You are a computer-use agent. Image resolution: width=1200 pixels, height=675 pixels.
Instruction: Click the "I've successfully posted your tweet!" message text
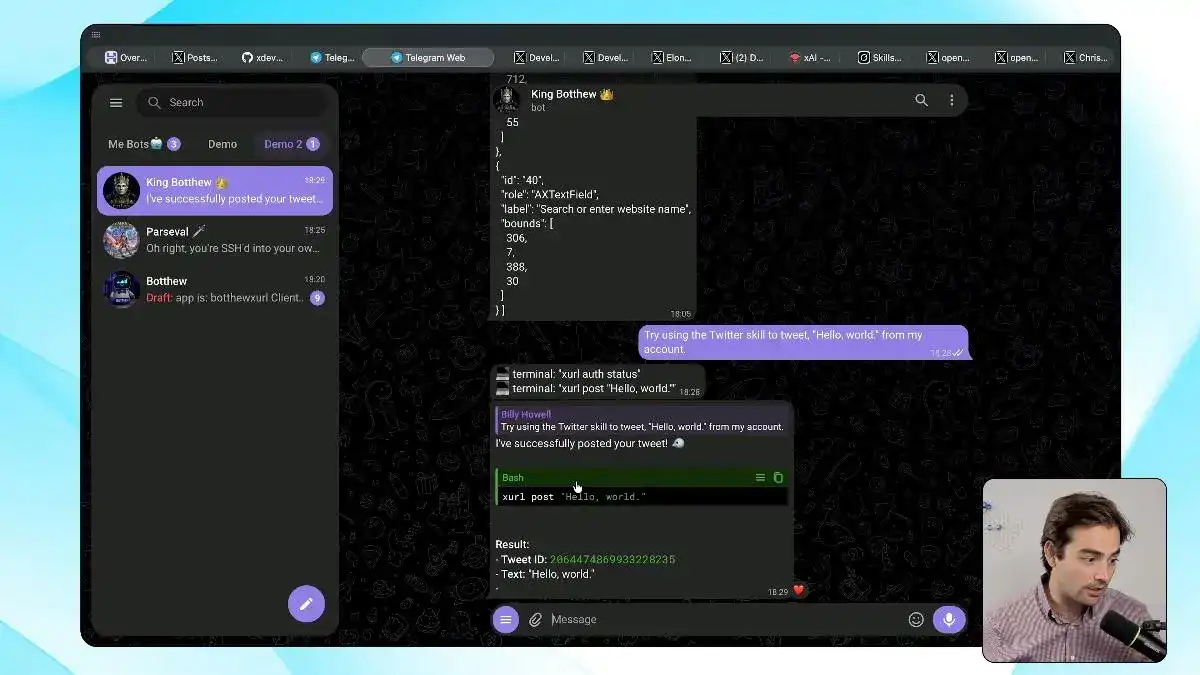582,443
